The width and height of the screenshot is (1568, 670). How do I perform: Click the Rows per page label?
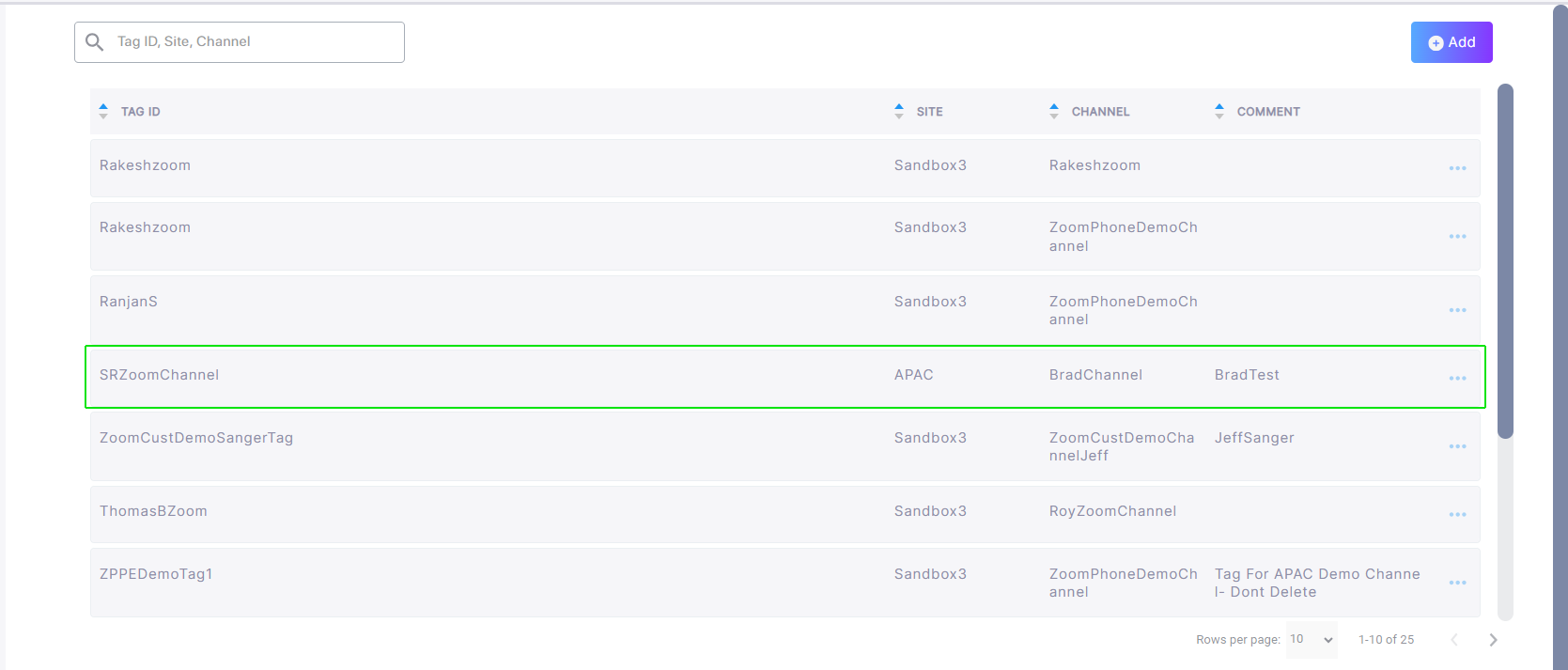(x=1238, y=640)
